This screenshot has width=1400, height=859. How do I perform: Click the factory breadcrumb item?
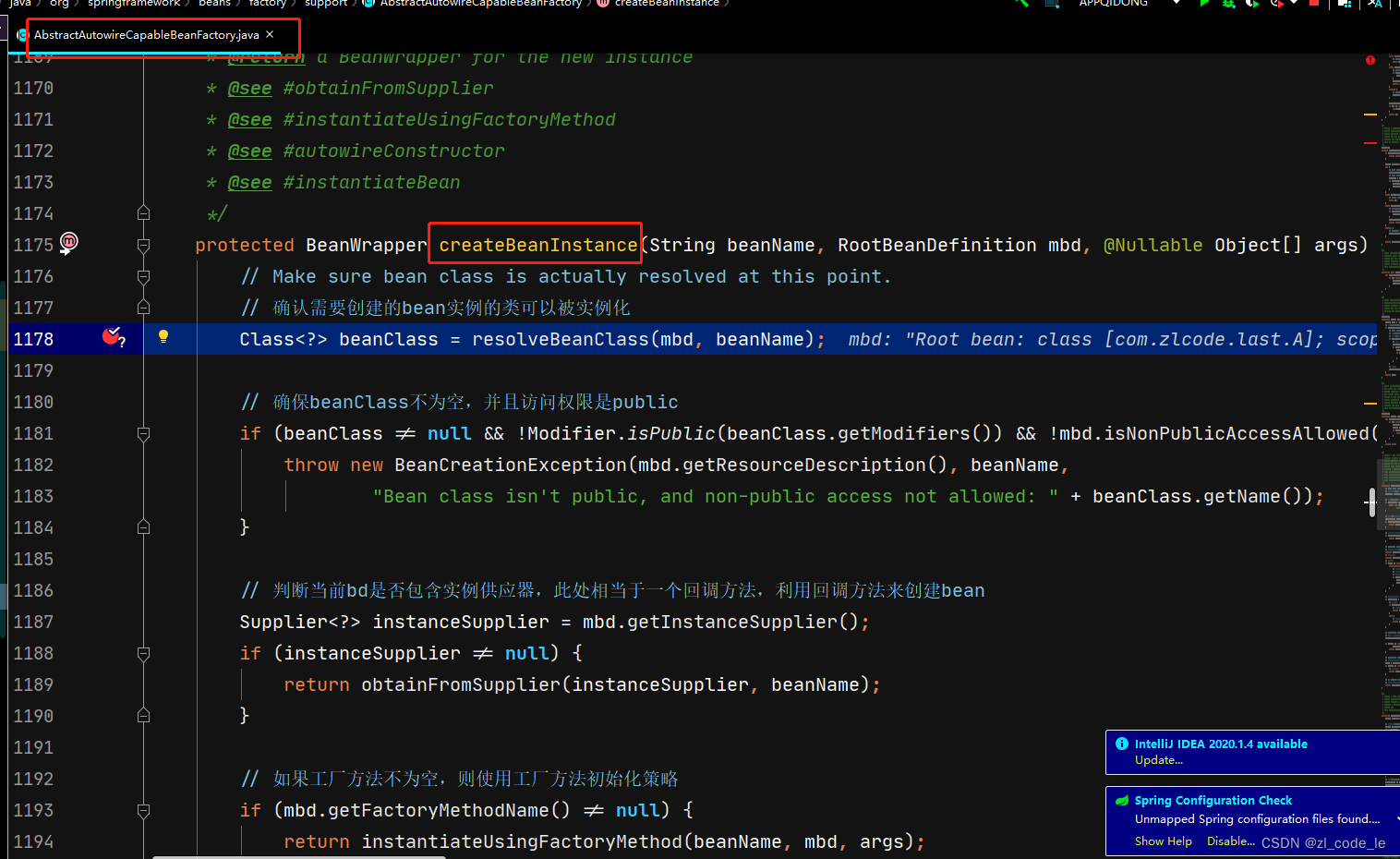(268, 3)
